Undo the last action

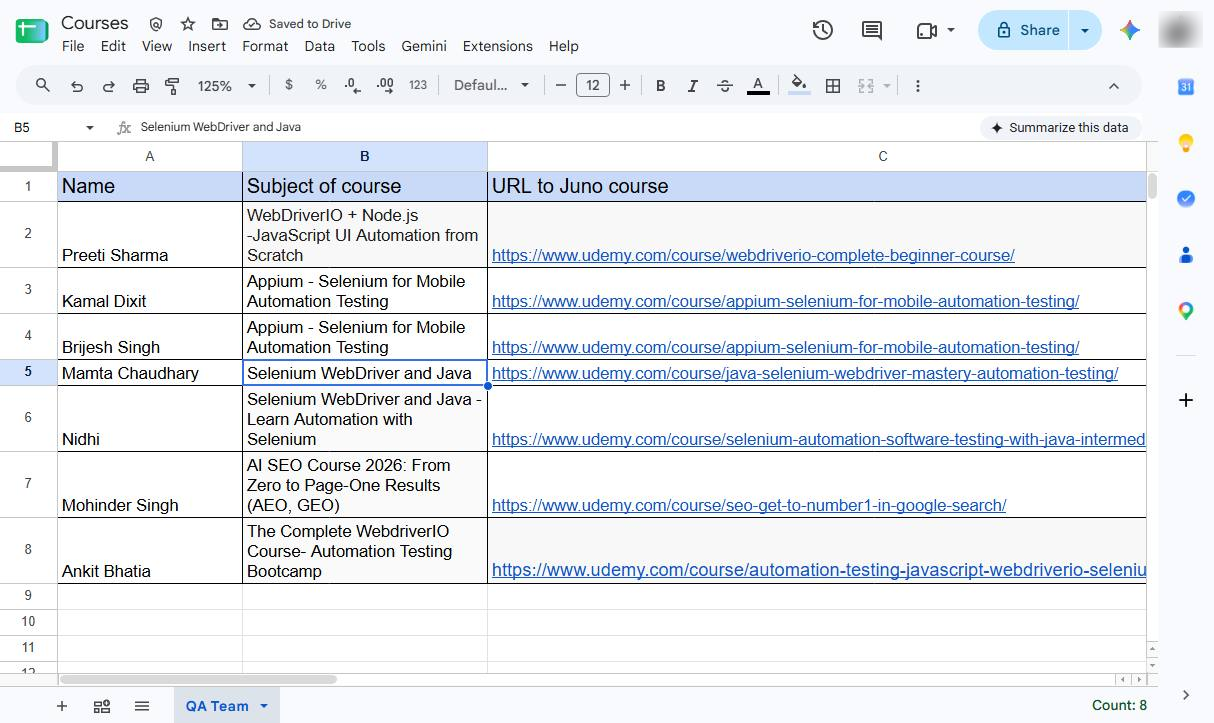coord(76,86)
